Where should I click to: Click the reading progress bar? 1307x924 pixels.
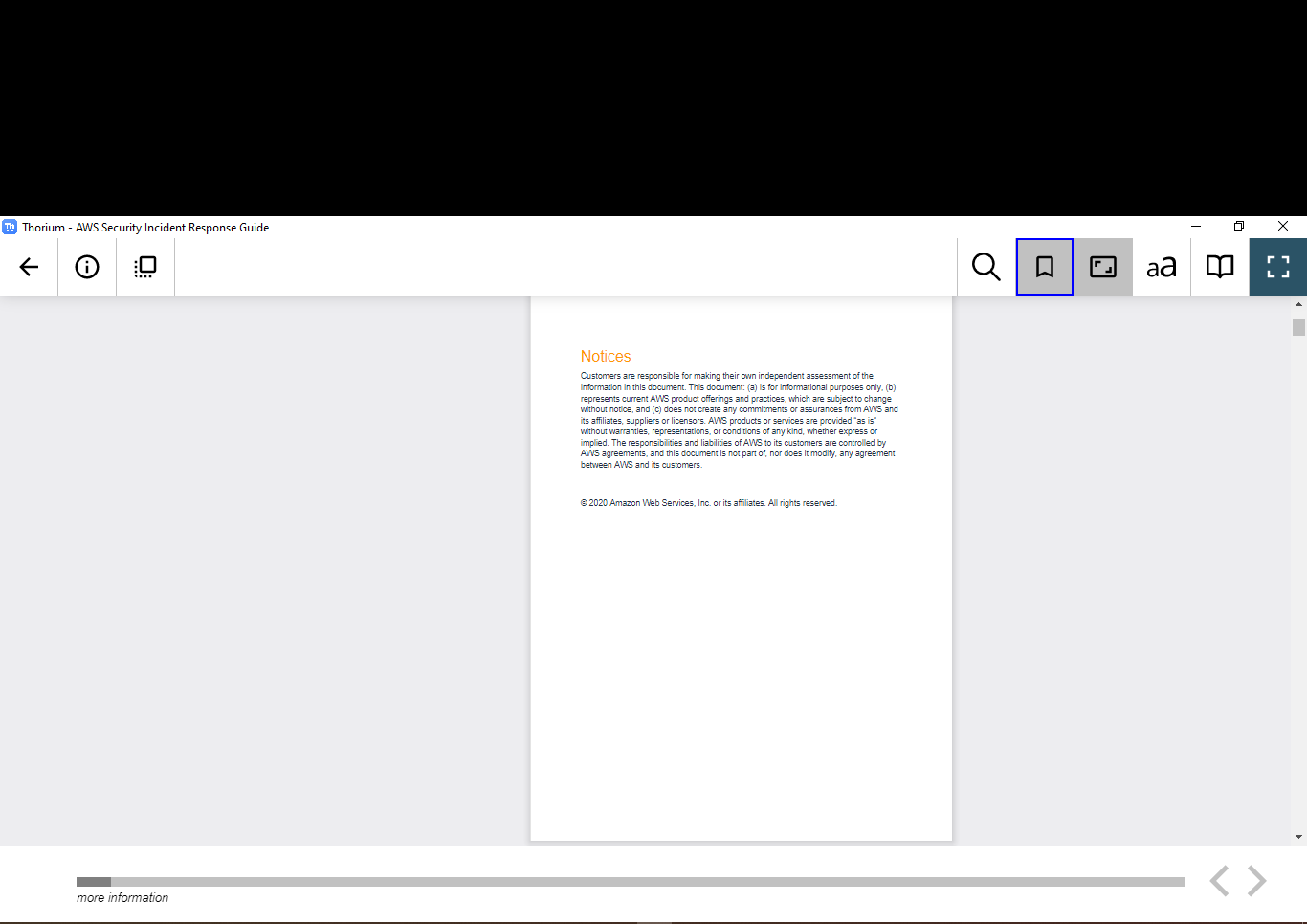click(x=631, y=881)
